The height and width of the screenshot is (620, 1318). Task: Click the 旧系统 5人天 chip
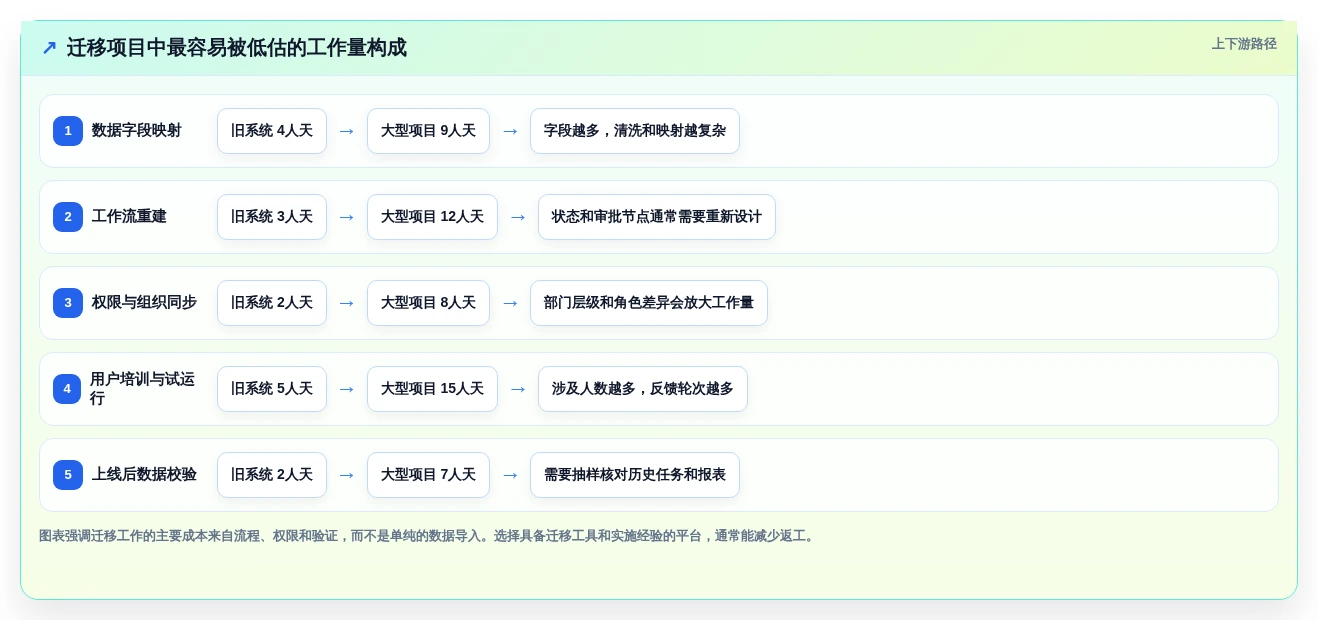point(272,389)
